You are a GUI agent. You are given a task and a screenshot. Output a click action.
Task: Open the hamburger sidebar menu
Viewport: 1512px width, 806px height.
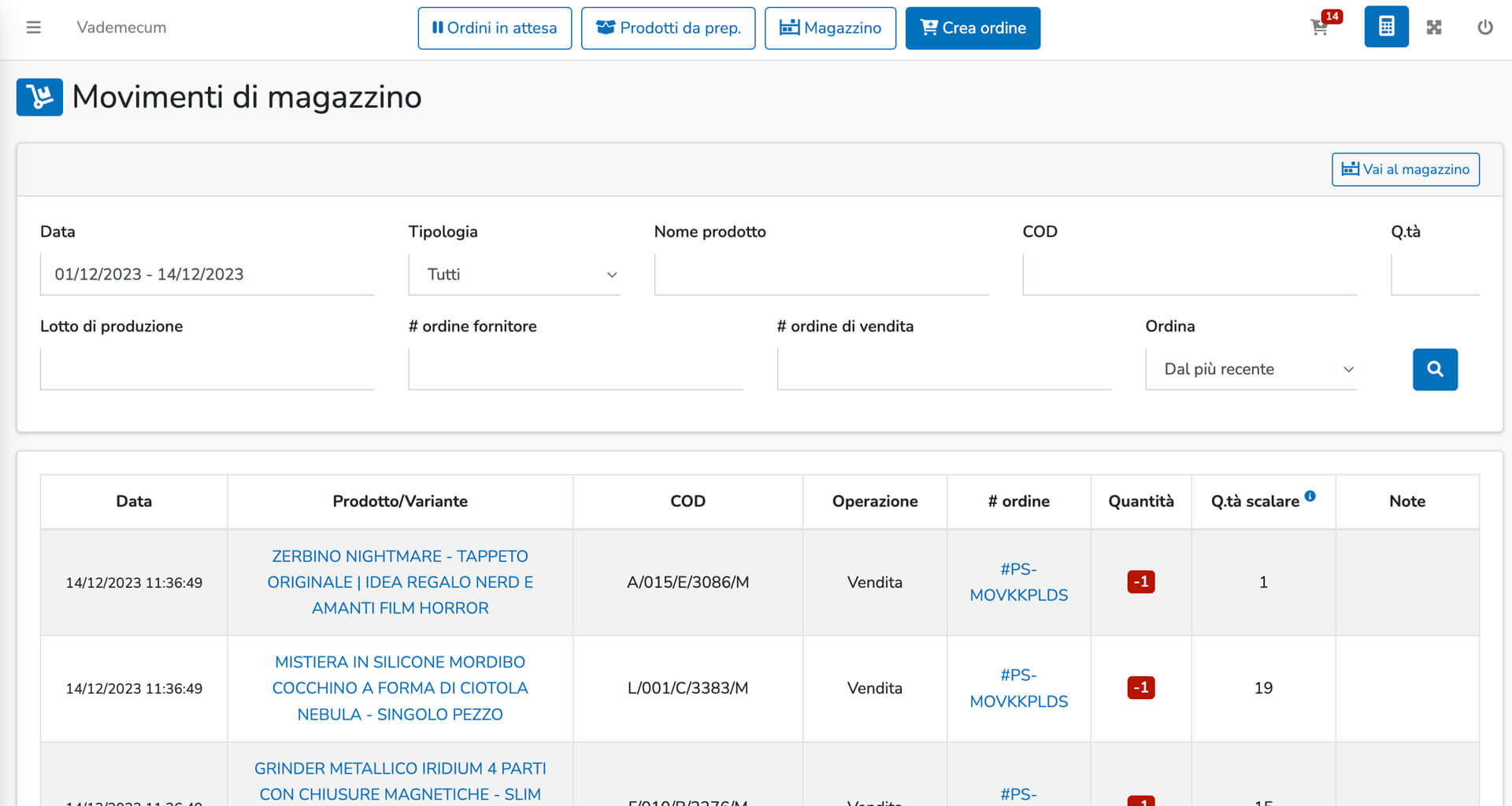click(33, 28)
